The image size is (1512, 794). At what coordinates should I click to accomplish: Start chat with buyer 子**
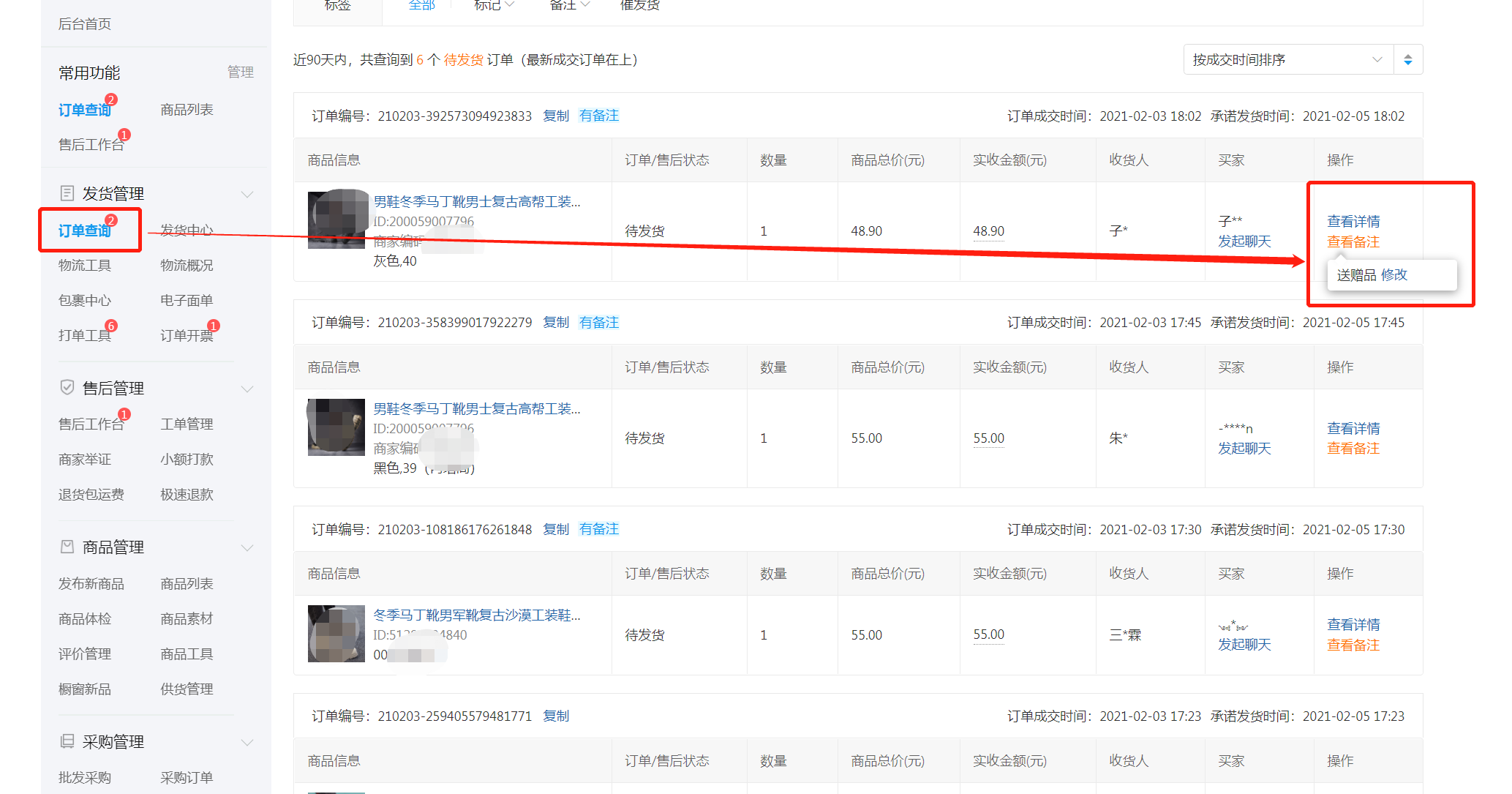click(1244, 241)
